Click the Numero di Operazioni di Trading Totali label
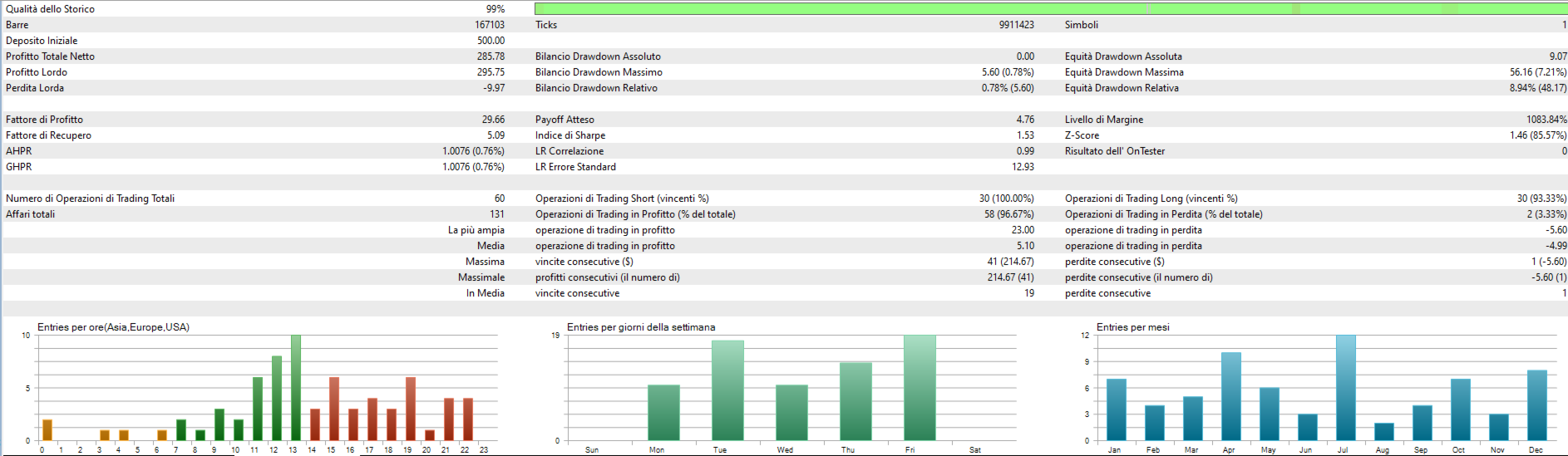 click(91, 199)
